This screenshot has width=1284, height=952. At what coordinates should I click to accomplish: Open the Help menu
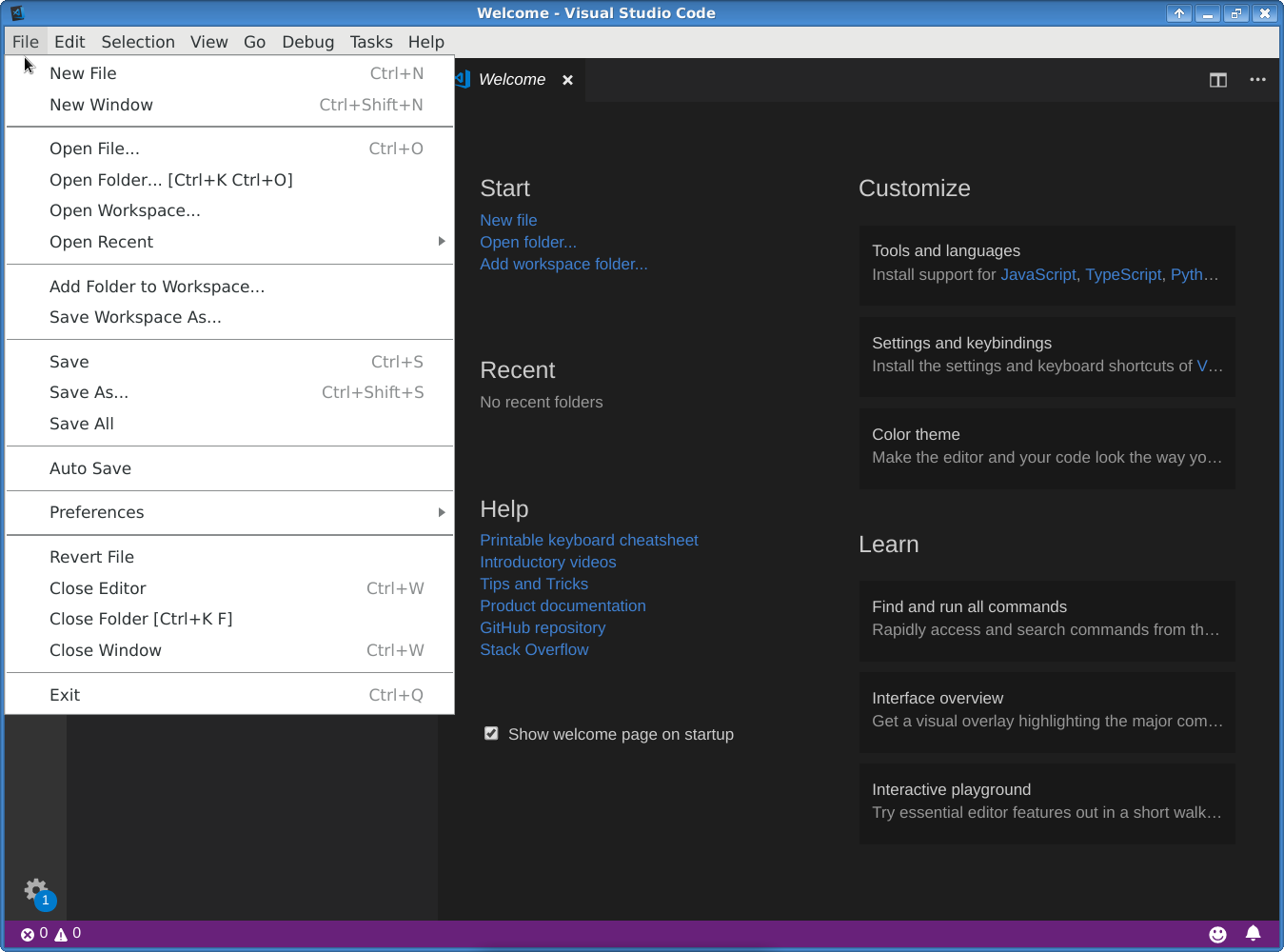[x=426, y=42]
